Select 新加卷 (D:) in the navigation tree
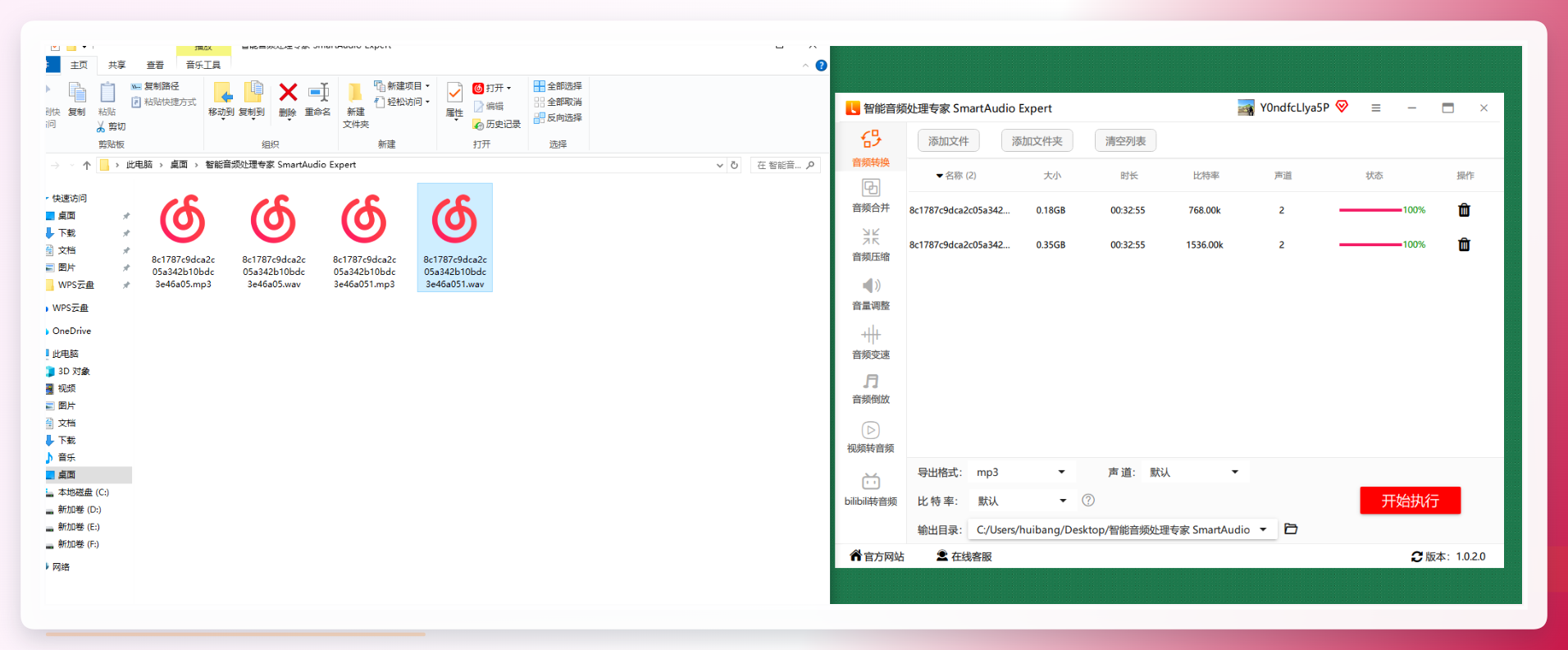The image size is (1568, 650). click(79, 510)
